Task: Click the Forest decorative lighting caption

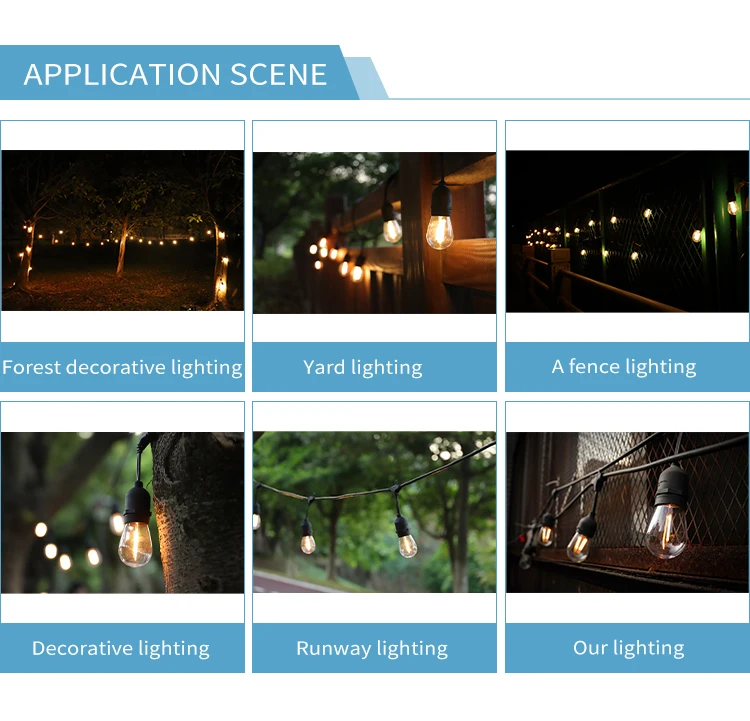Action: click(122, 367)
